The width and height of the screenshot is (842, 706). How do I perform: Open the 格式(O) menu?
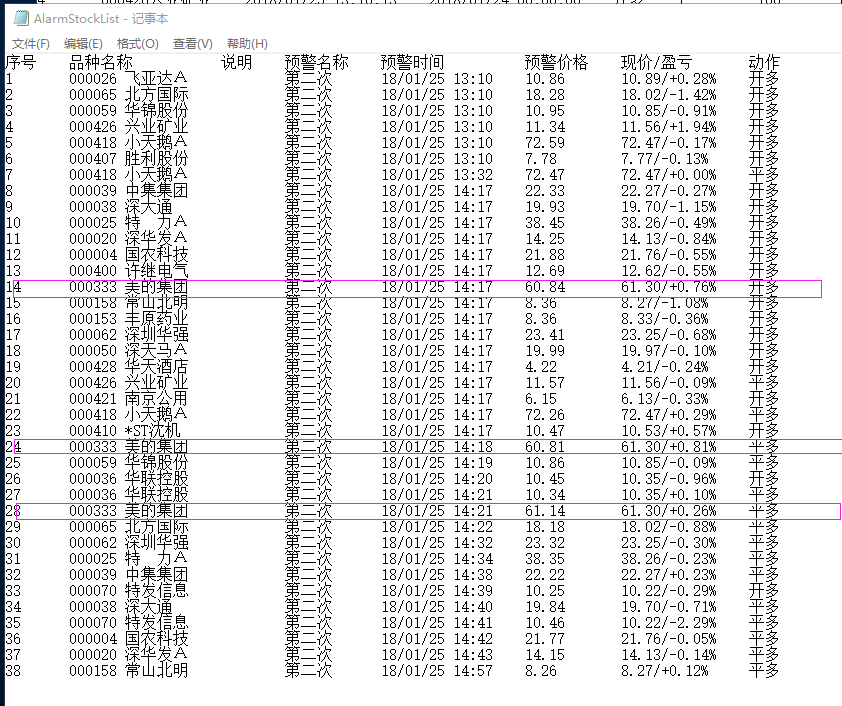coord(137,44)
